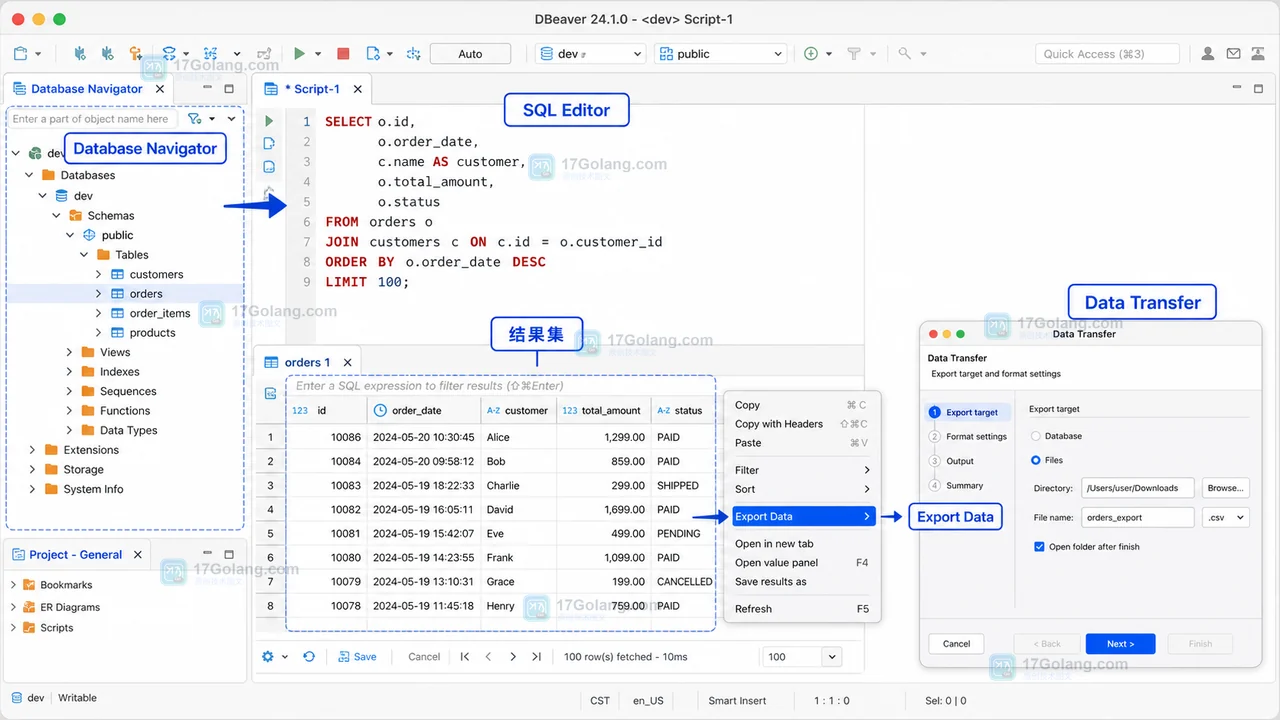The width and height of the screenshot is (1280, 720).
Task: Click the Browse... directory button
Action: 1225,488
